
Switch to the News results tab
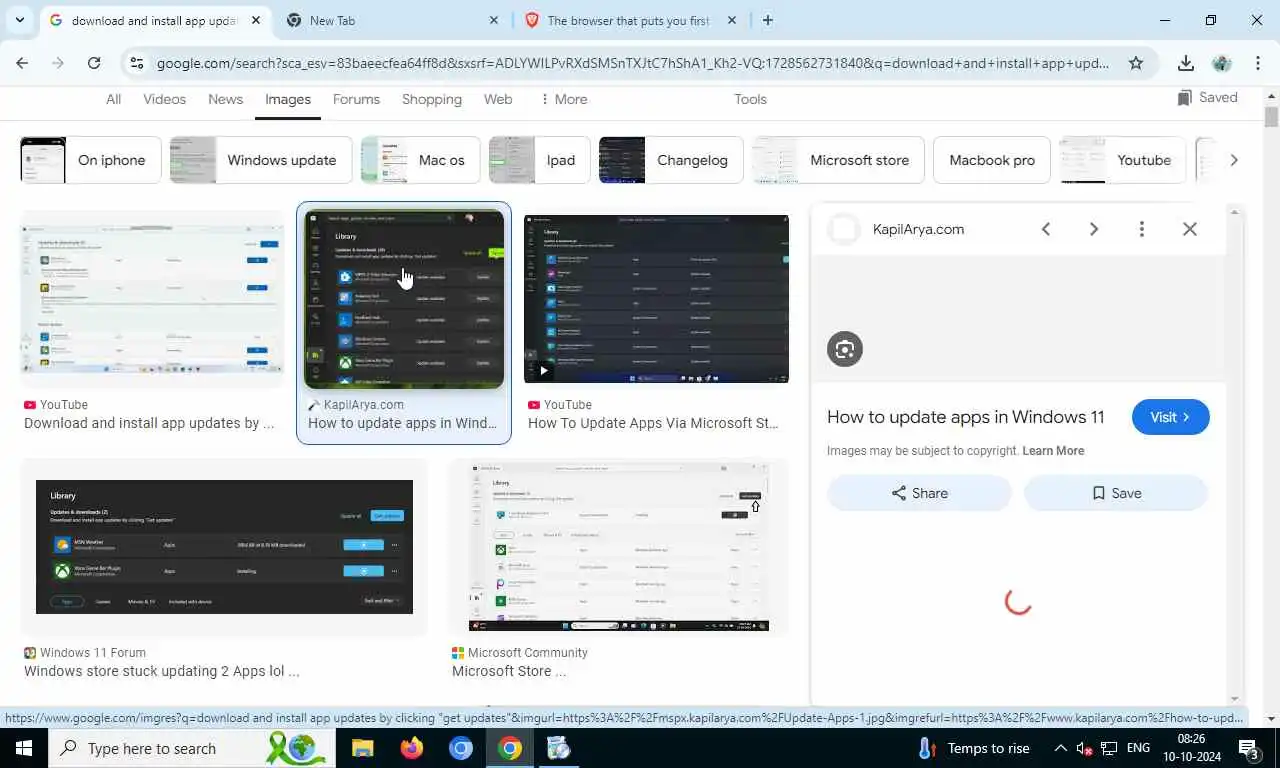point(225,99)
